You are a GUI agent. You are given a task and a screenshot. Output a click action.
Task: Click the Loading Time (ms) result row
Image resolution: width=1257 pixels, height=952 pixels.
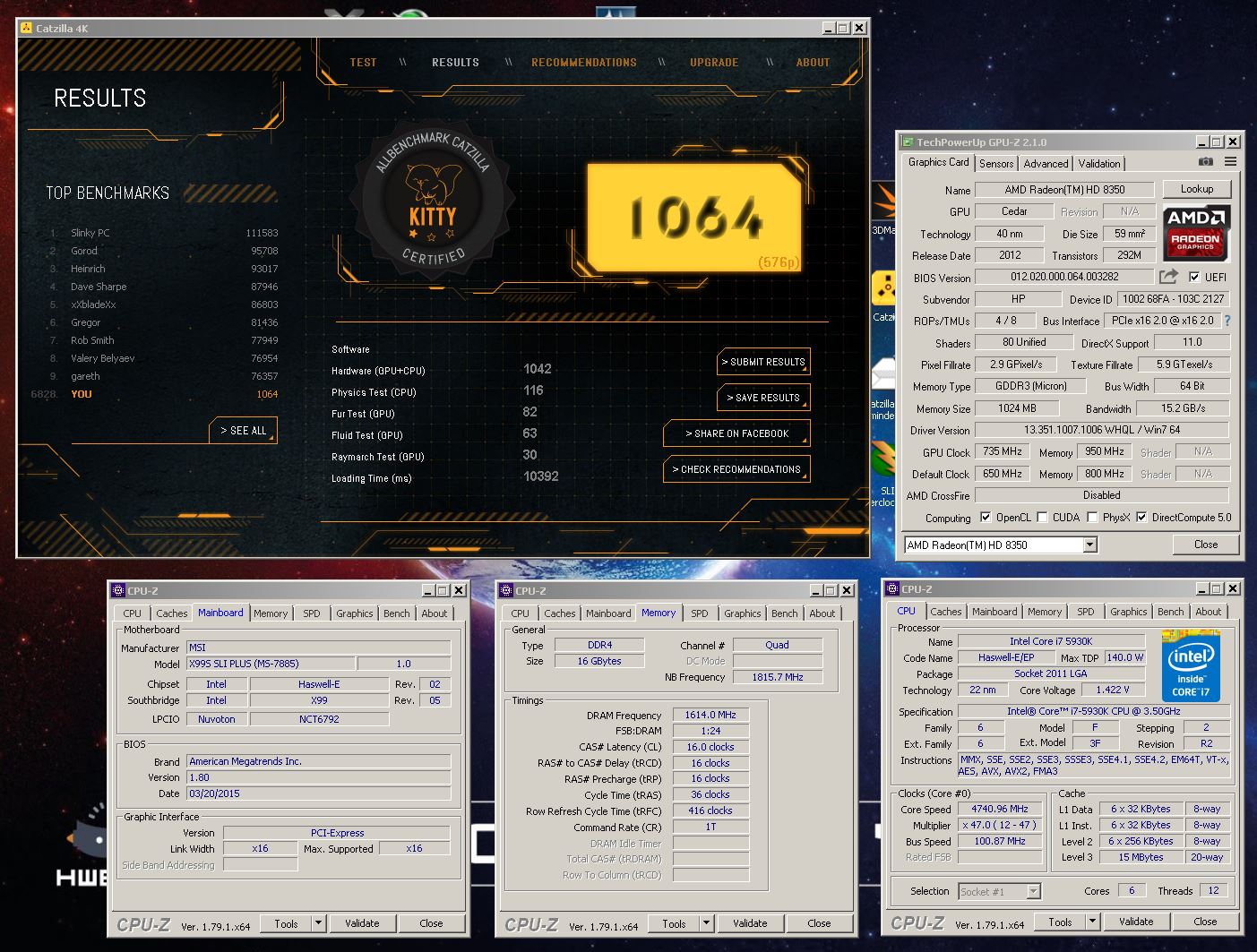point(445,478)
